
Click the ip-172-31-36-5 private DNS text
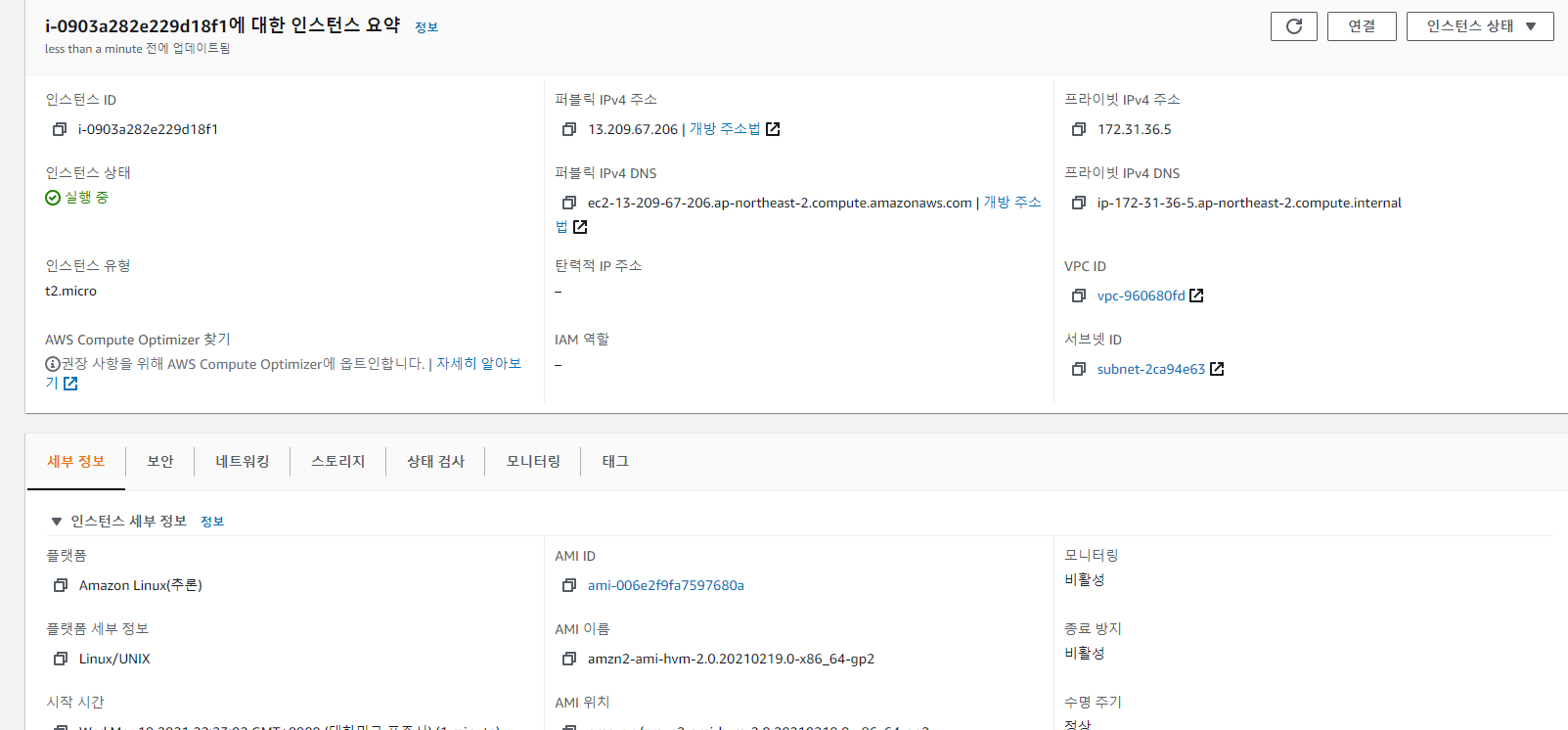pos(1249,203)
